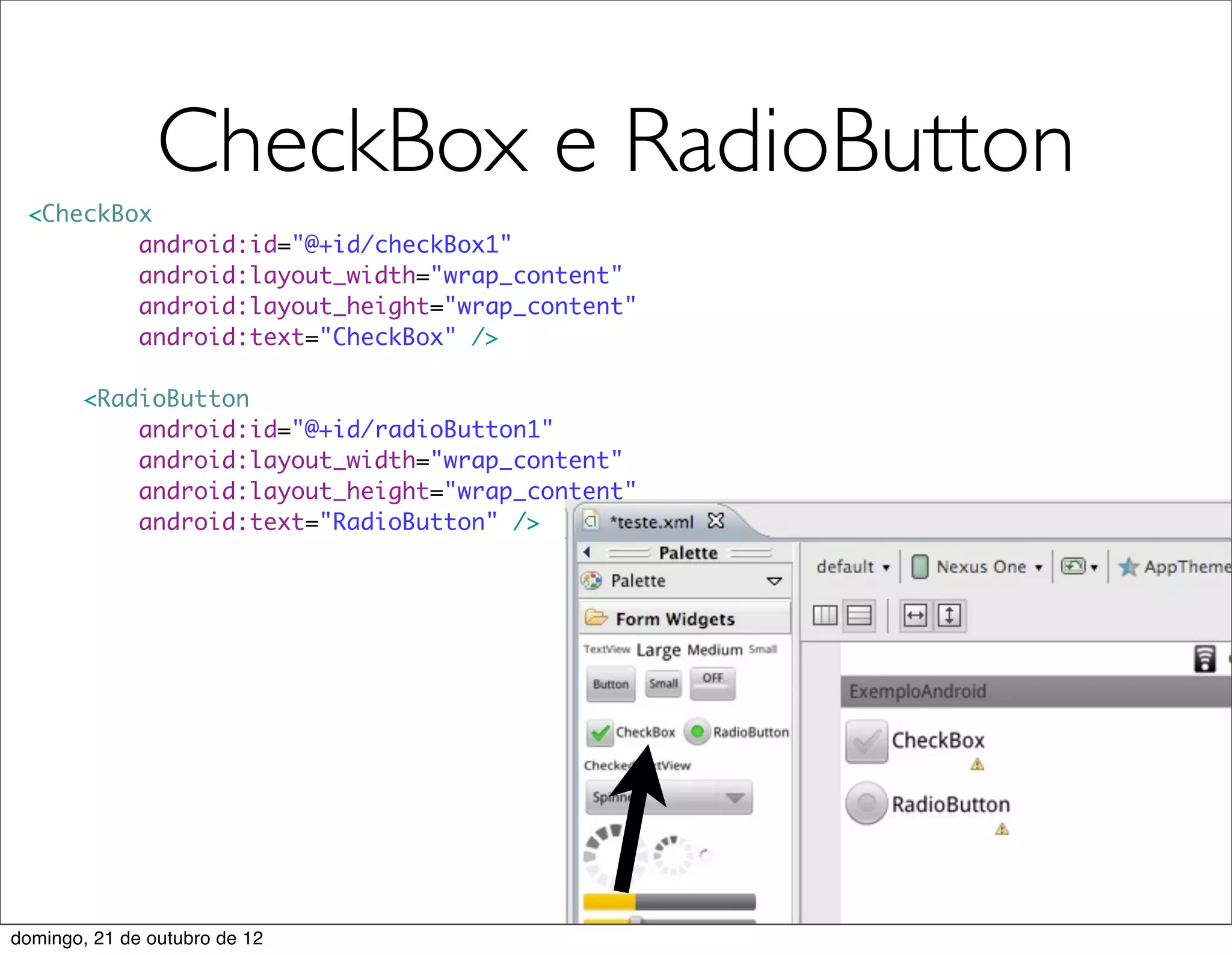Select the Small button widget
The image size is (1232, 955).
tap(664, 684)
